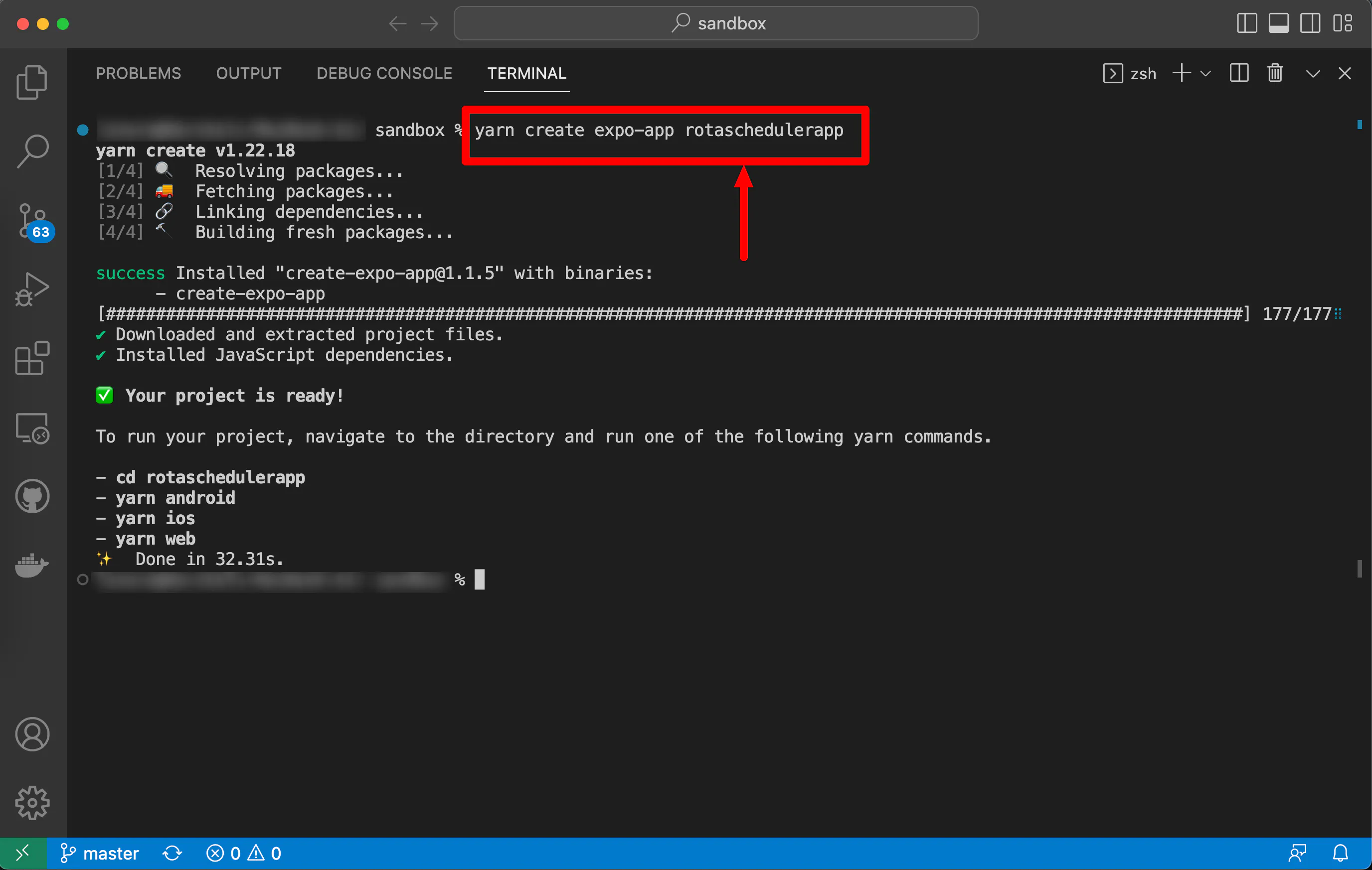Open the Explorer view in activity bar

(32, 83)
